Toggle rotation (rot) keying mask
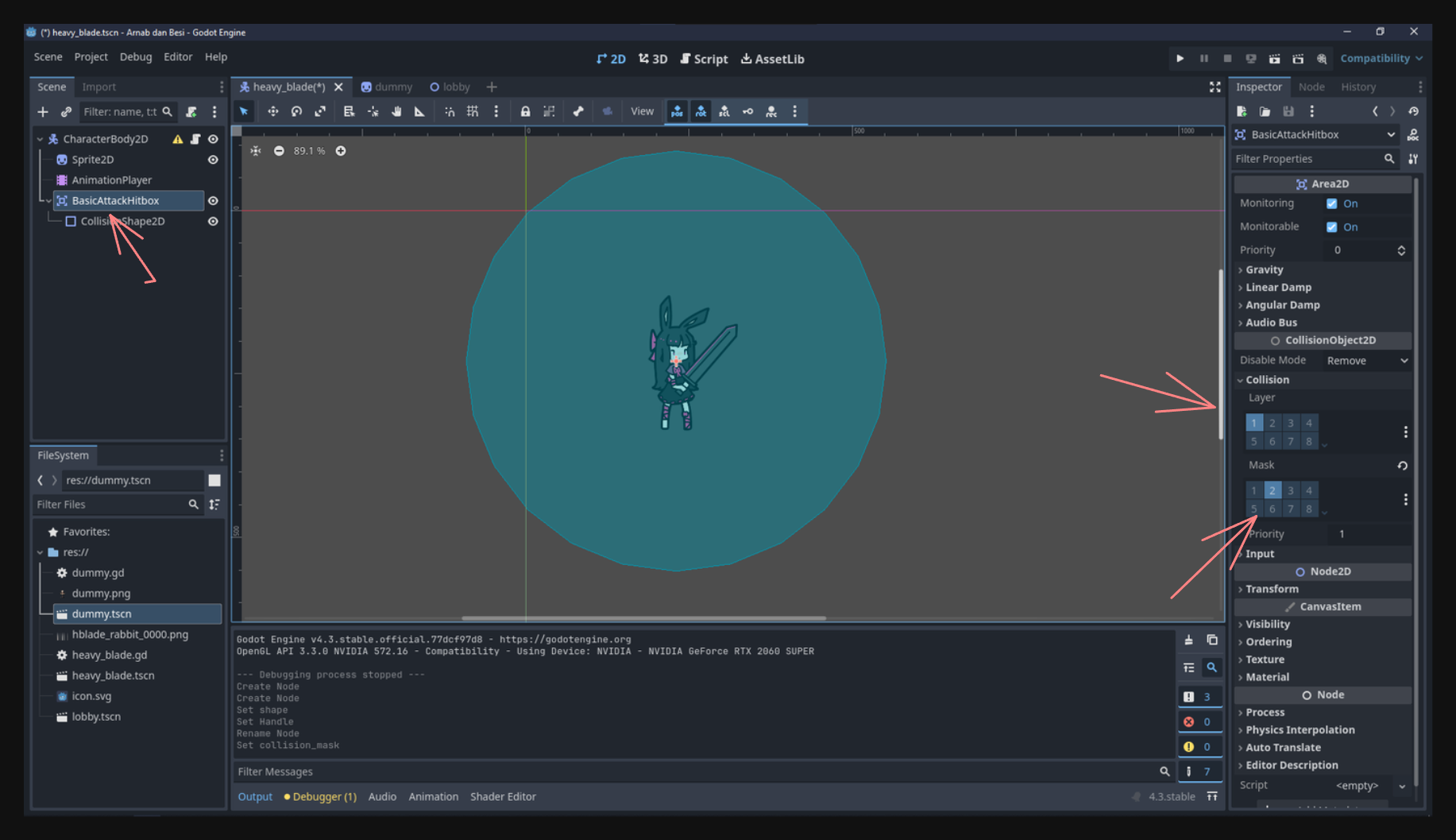 coord(701,111)
